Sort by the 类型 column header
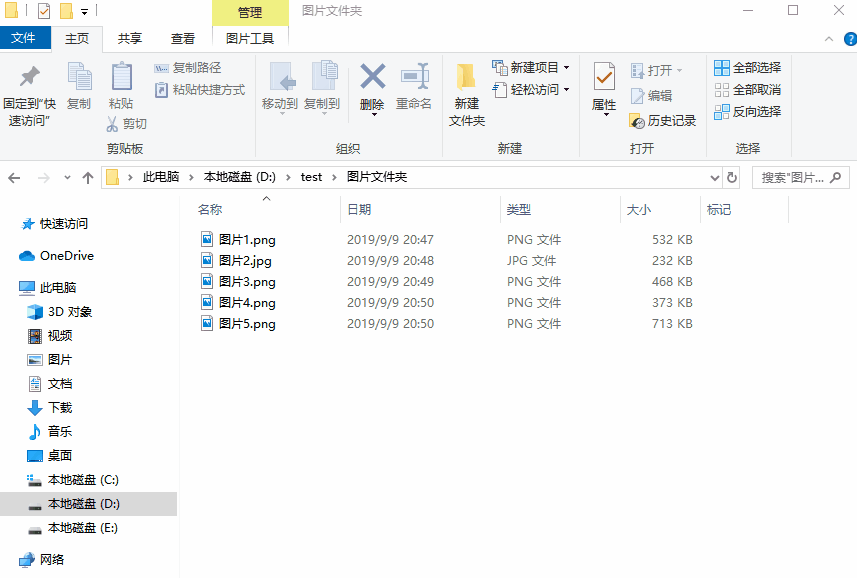Screen dimensions: 857x578 point(519,210)
